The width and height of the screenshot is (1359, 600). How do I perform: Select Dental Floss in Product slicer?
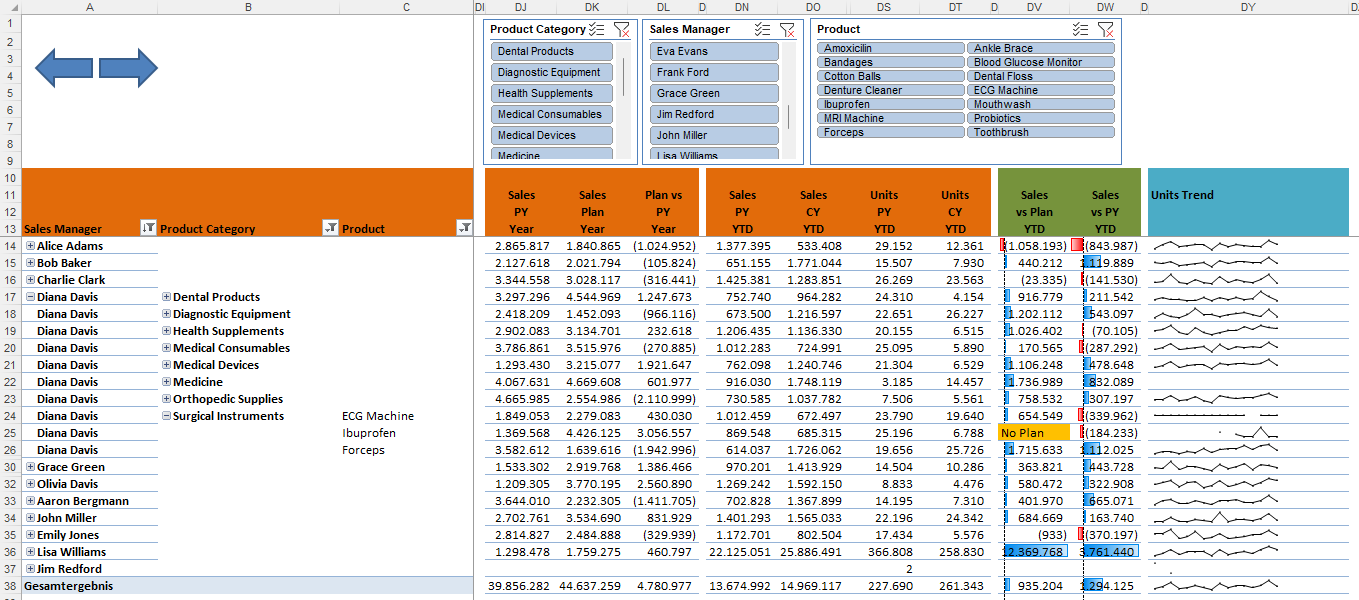click(x=1040, y=76)
